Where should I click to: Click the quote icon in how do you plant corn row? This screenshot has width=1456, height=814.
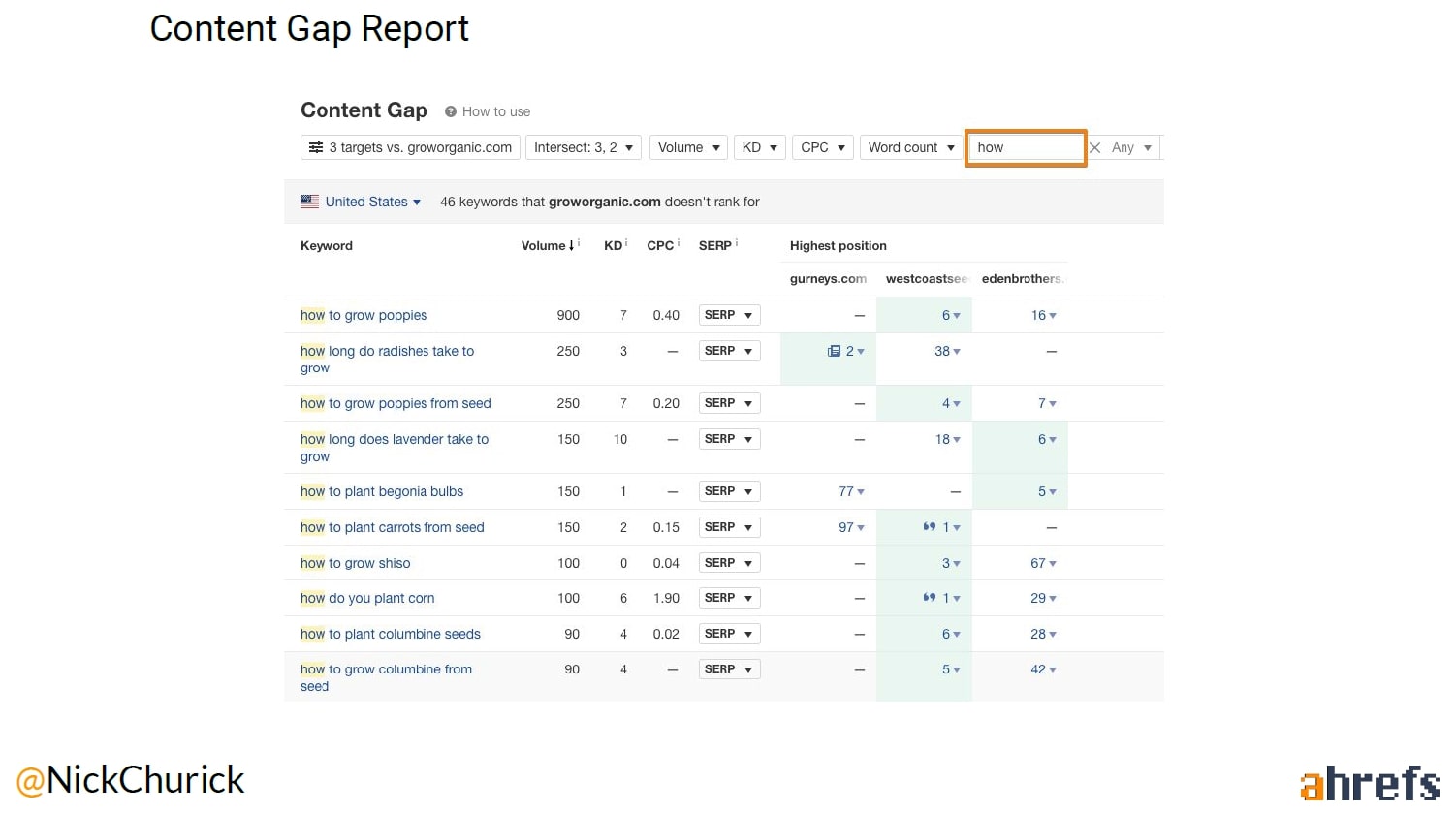click(x=930, y=598)
